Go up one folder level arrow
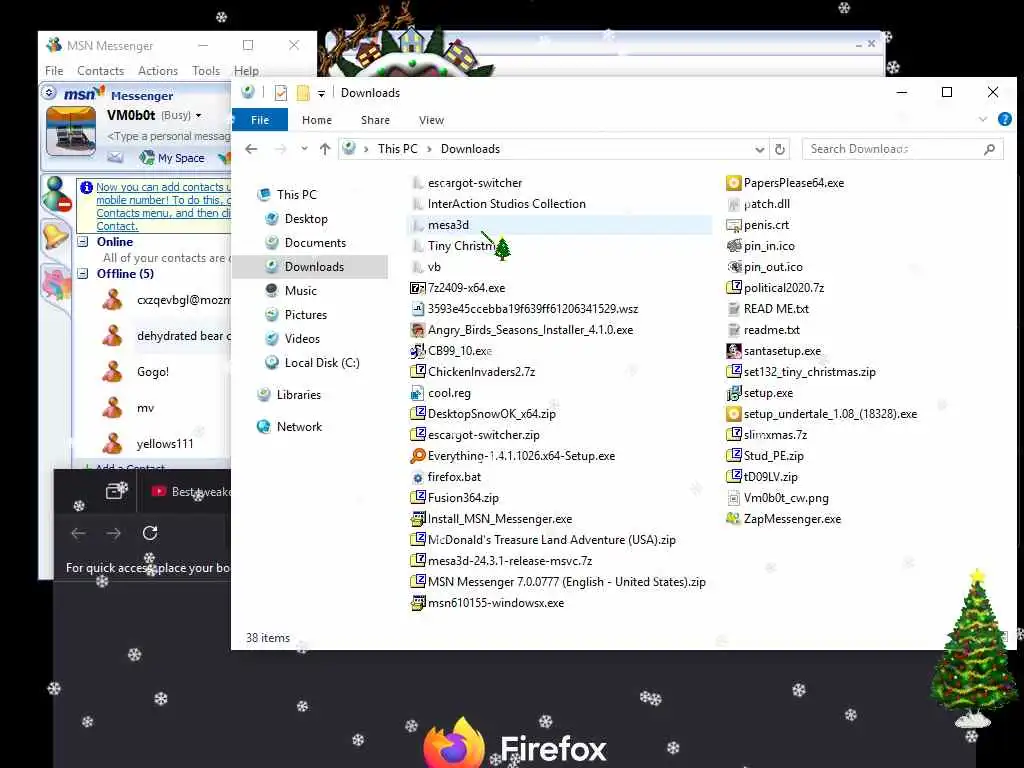1024x768 pixels. click(325, 149)
